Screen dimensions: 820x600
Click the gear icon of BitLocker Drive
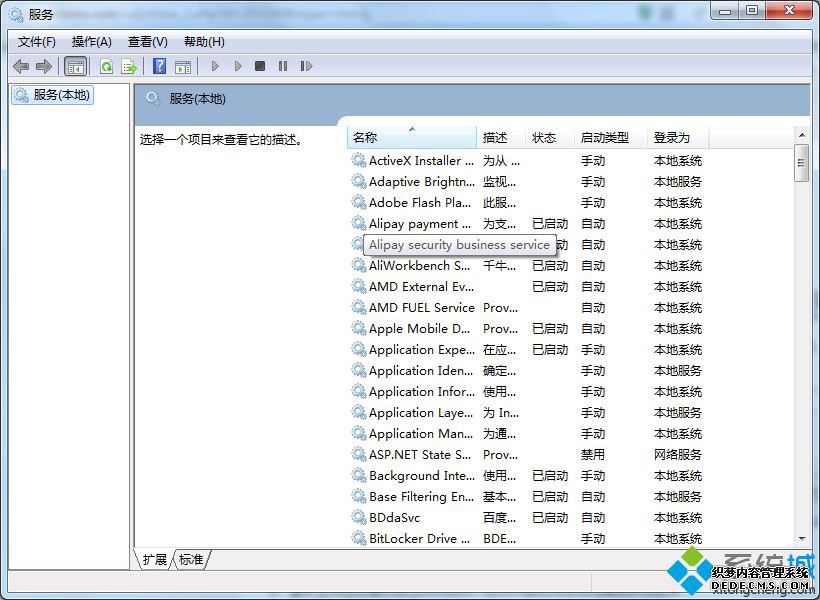tap(358, 538)
